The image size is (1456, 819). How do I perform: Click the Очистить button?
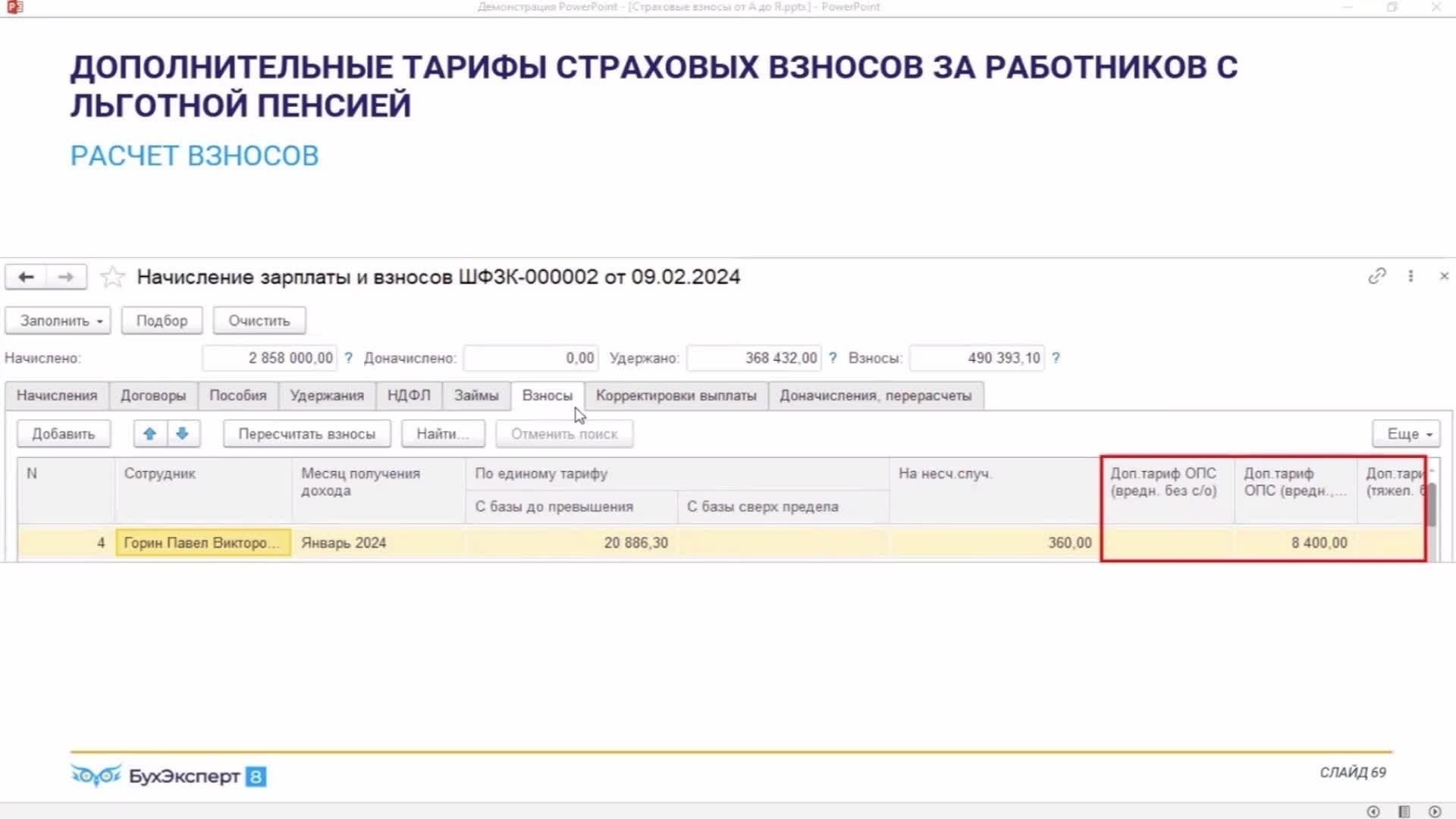pyautogui.click(x=259, y=321)
